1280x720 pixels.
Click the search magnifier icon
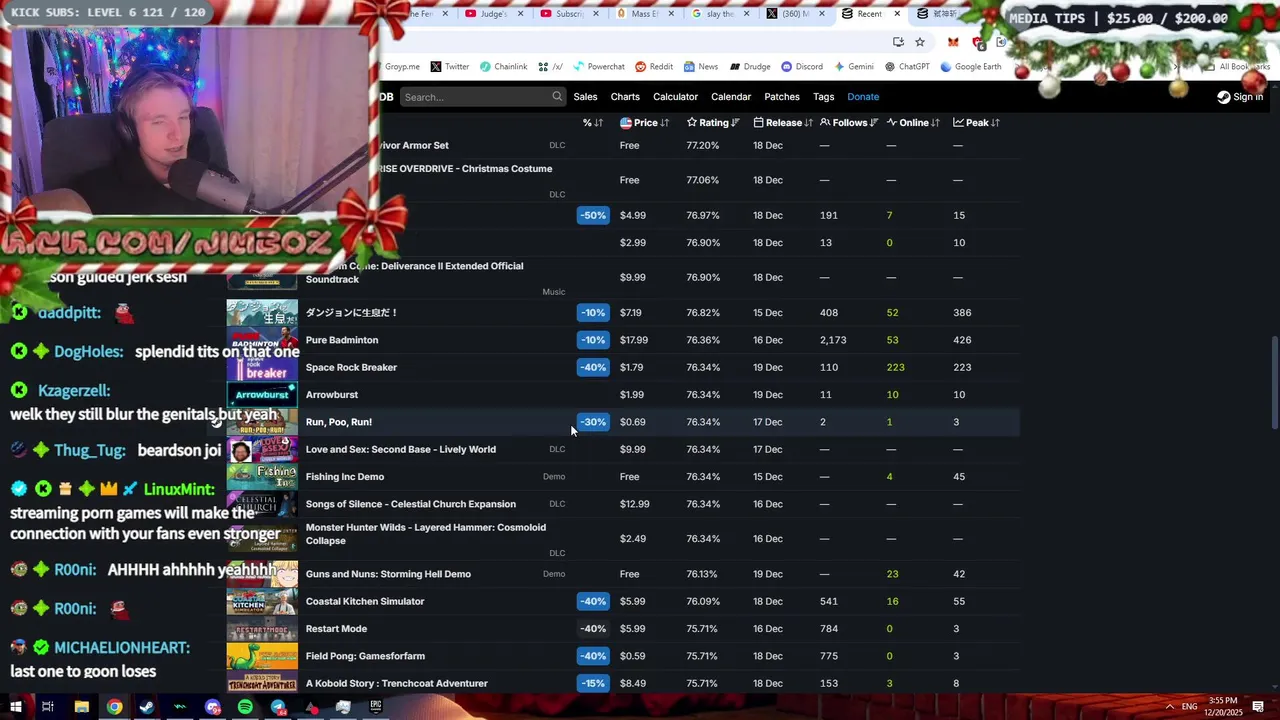pos(557,97)
